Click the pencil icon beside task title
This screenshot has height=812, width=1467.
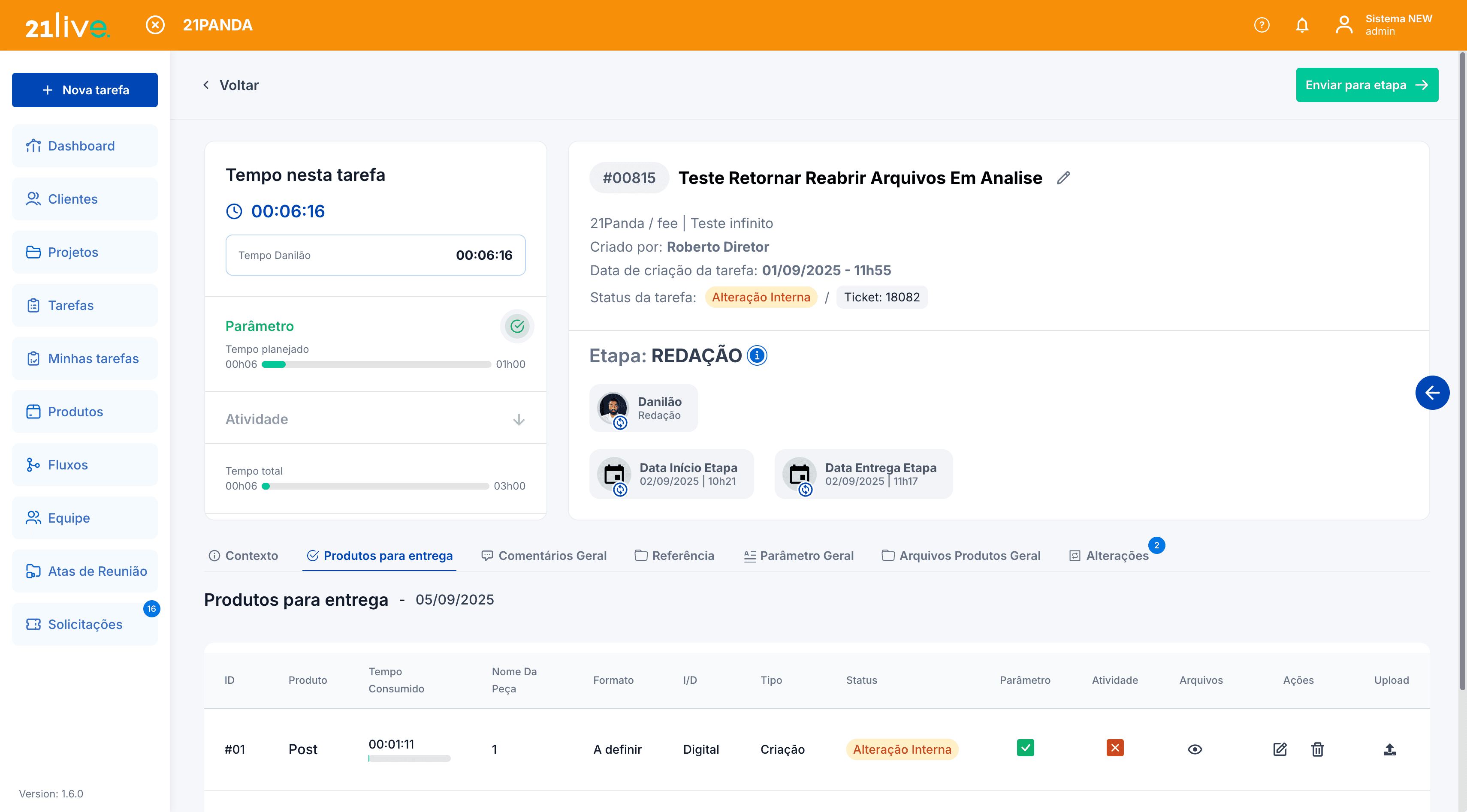[1063, 178]
